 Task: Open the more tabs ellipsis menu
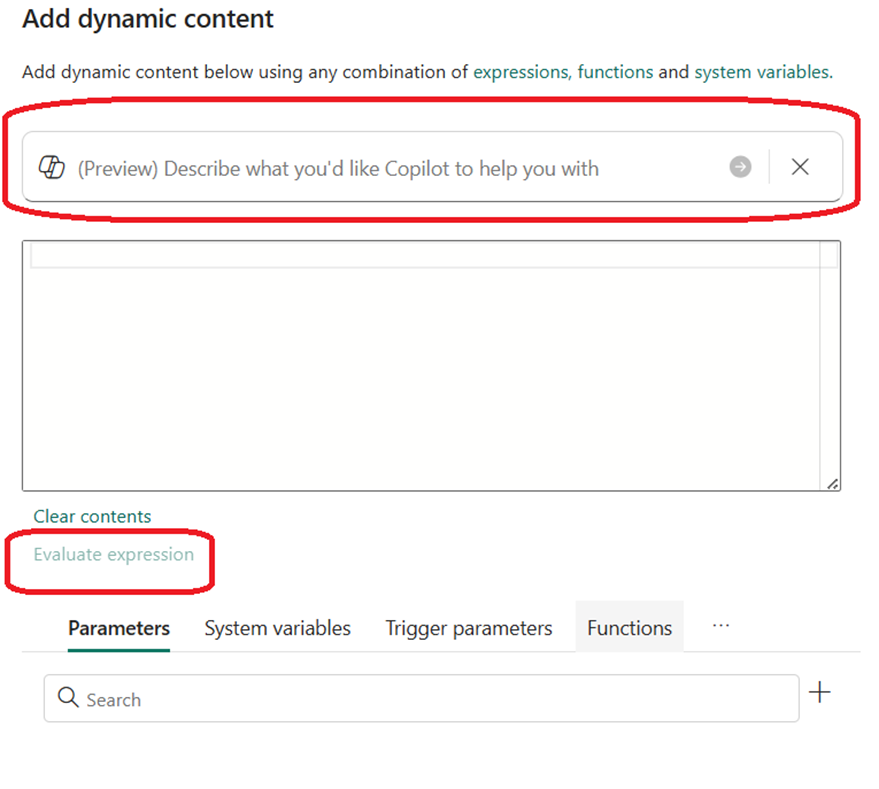721,626
